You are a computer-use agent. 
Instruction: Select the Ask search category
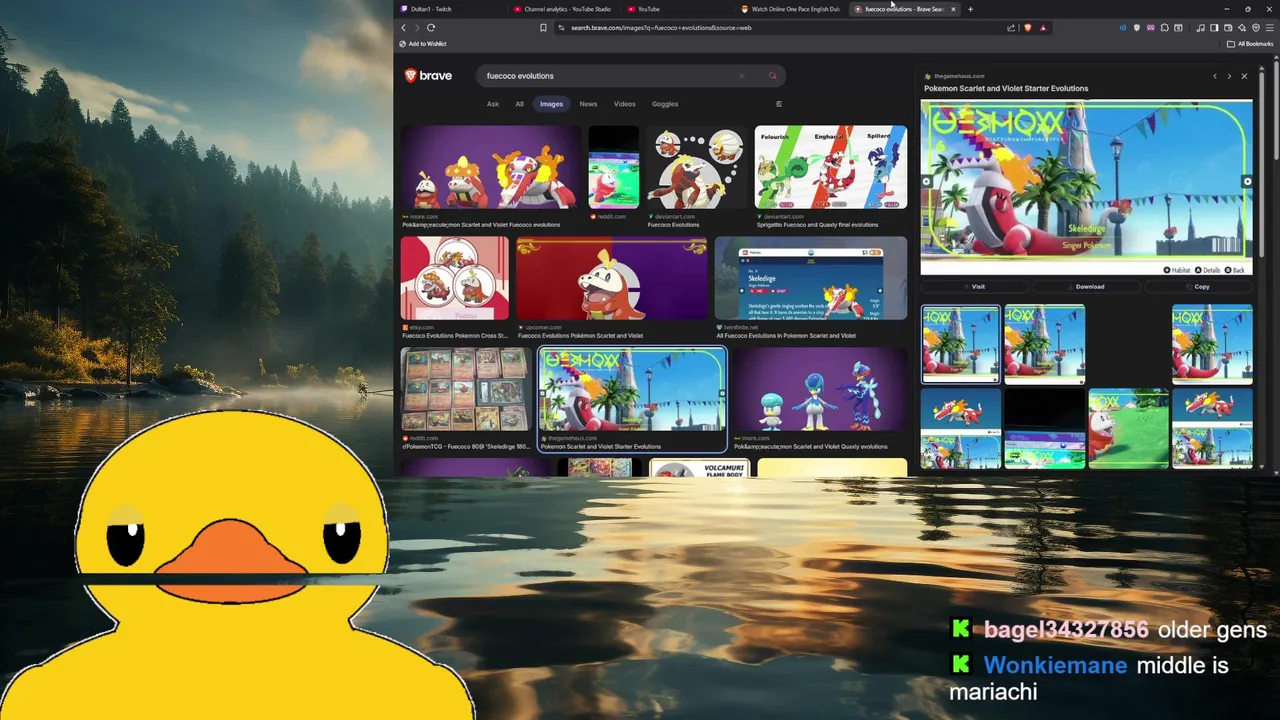tap(493, 104)
